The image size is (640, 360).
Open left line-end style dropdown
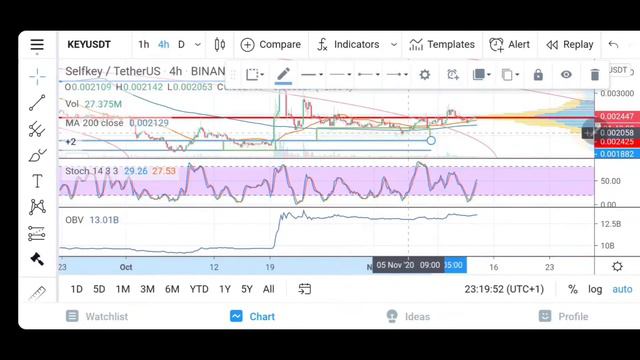(x=369, y=75)
